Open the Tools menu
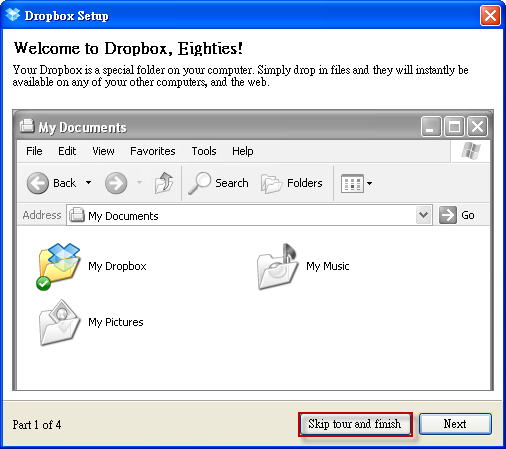The width and height of the screenshot is (506, 449). [x=204, y=151]
